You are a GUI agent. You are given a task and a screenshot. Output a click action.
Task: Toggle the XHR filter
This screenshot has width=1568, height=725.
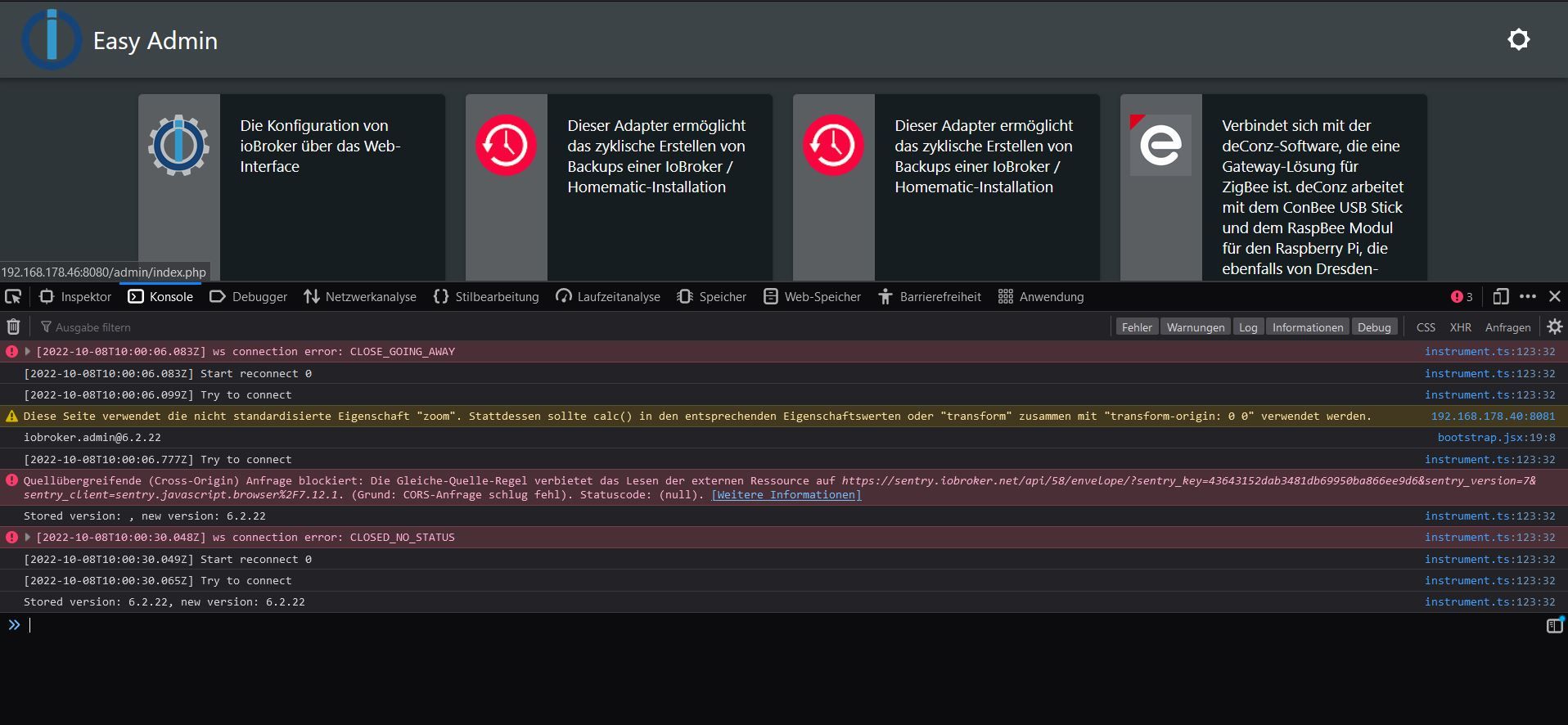point(1460,327)
